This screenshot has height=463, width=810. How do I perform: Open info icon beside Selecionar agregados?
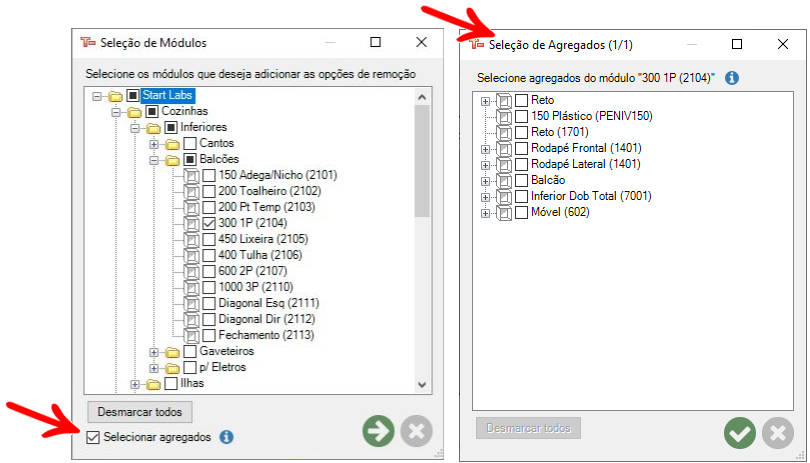(x=226, y=437)
